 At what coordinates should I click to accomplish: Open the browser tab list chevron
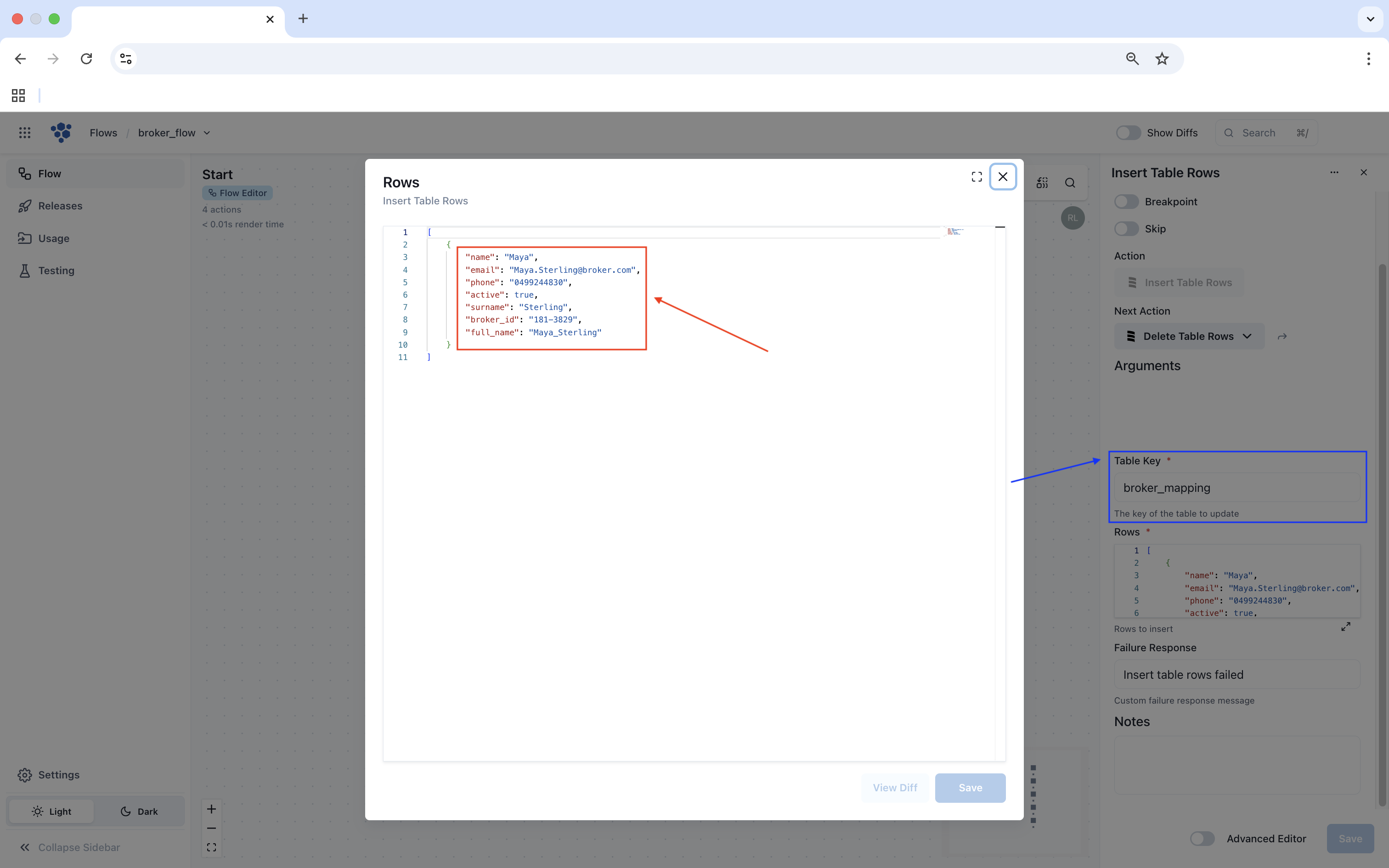1370,19
